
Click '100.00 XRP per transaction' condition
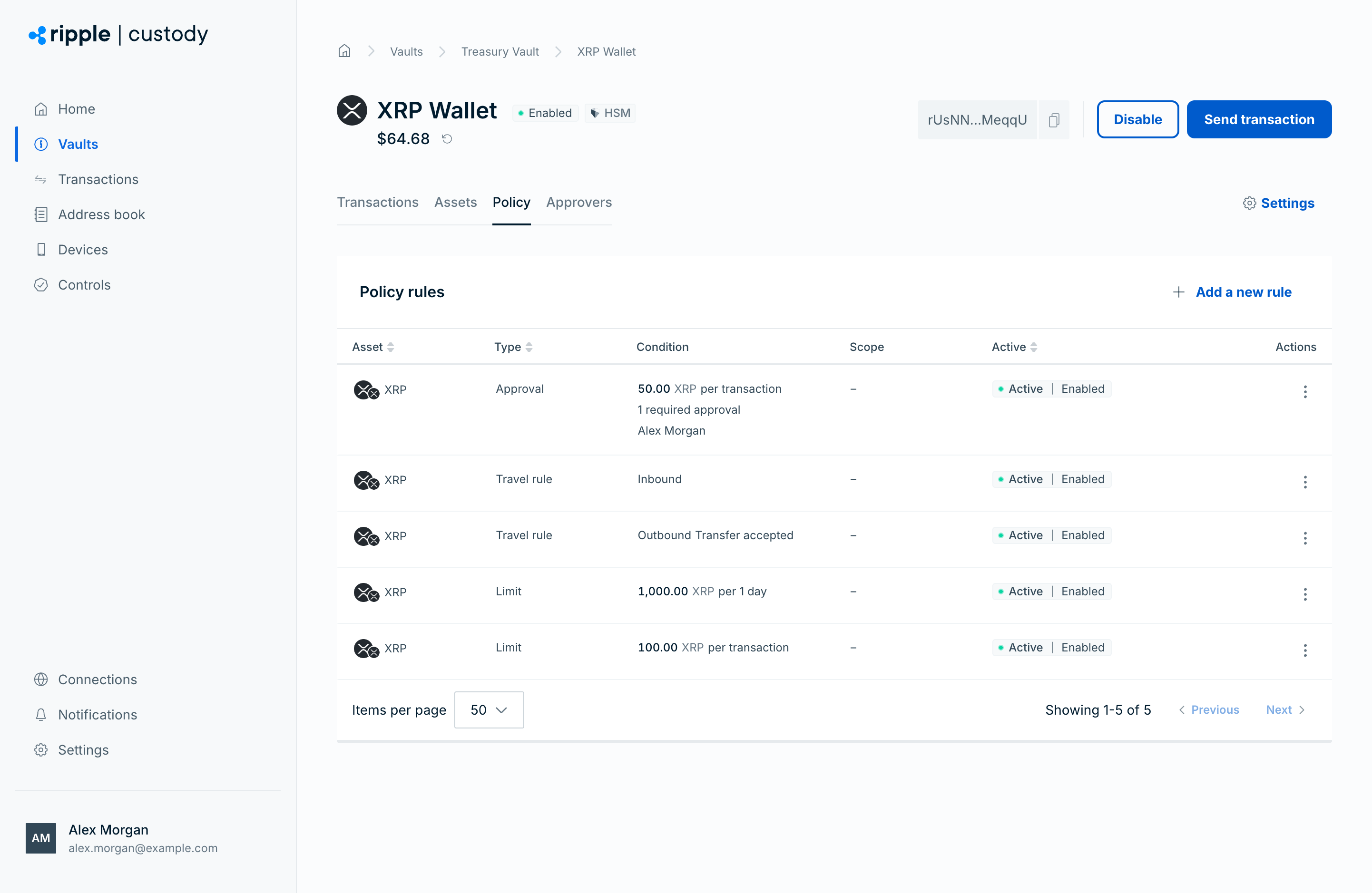click(x=713, y=648)
